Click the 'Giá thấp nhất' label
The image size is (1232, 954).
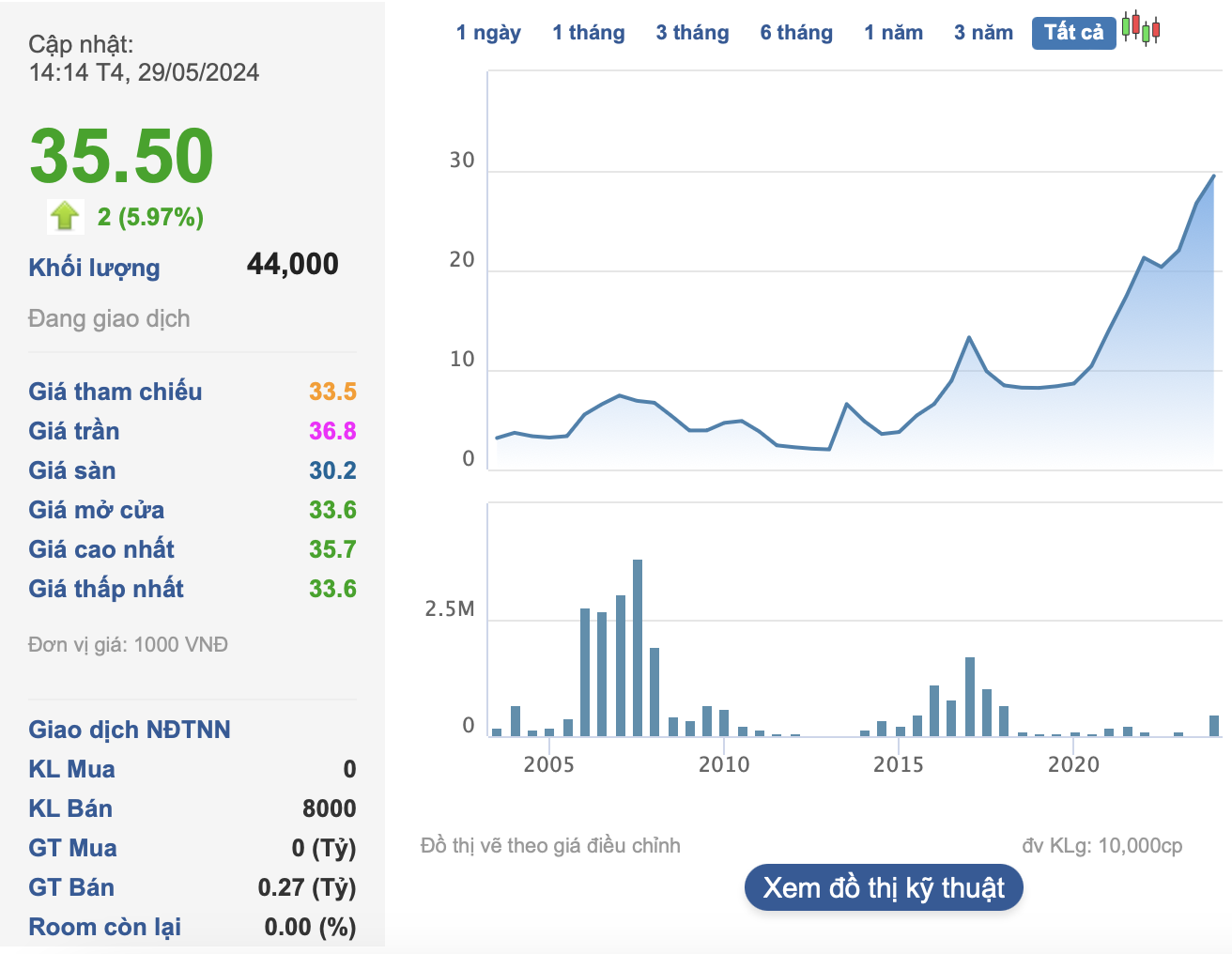106,589
